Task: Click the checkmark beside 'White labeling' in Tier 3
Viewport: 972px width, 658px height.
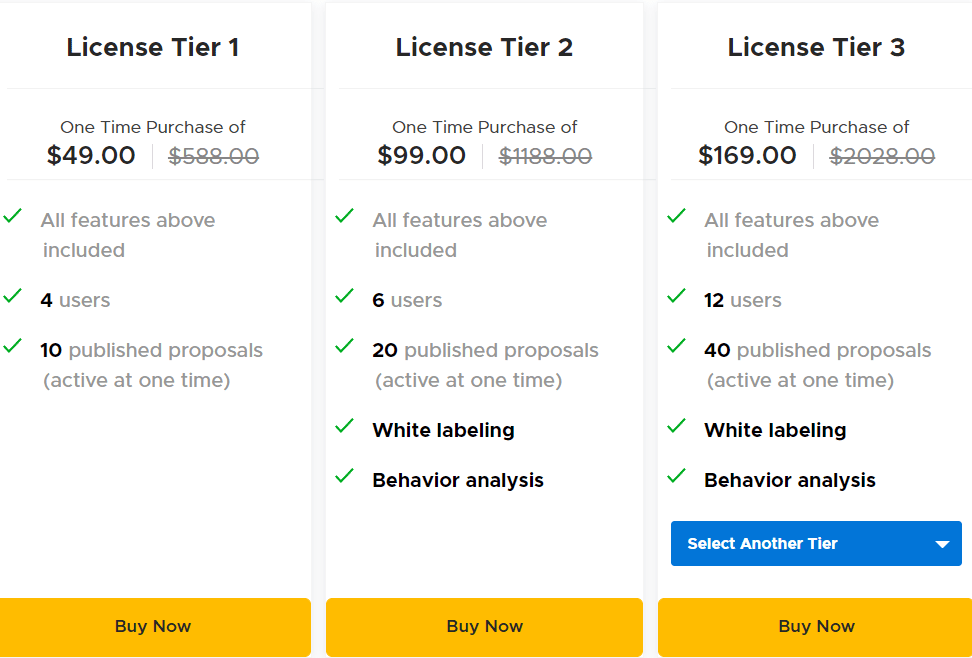Action: click(x=677, y=426)
